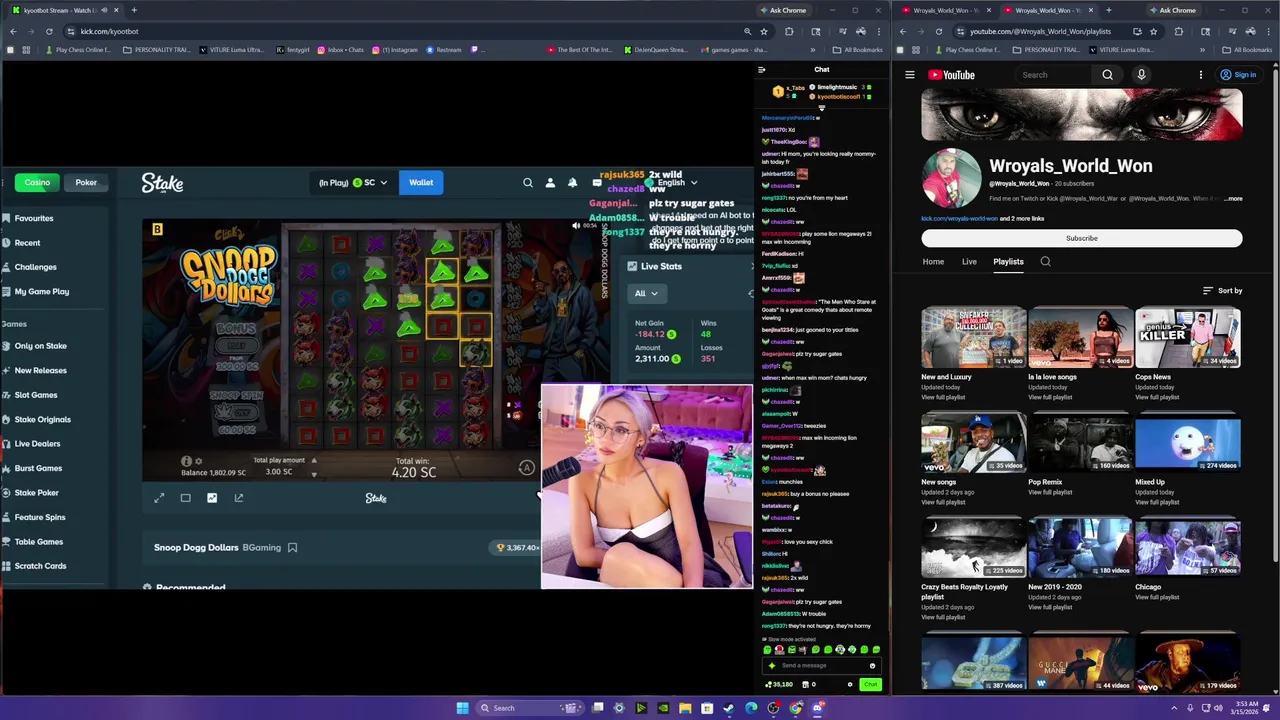The width and height of the screenshot is (1280, 720).
Task: Click the Stake search magnifier icon
Action: [528, 183]
